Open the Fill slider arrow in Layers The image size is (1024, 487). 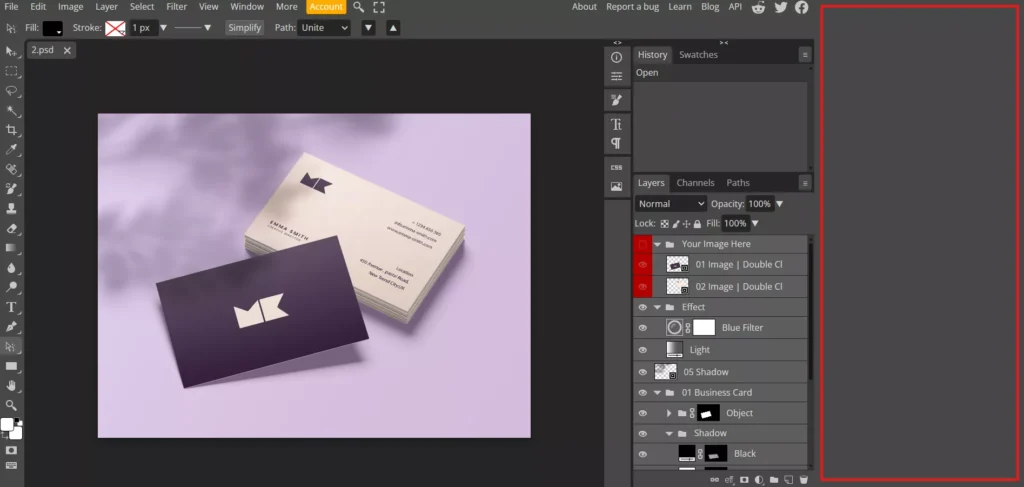tap(755, 224)
